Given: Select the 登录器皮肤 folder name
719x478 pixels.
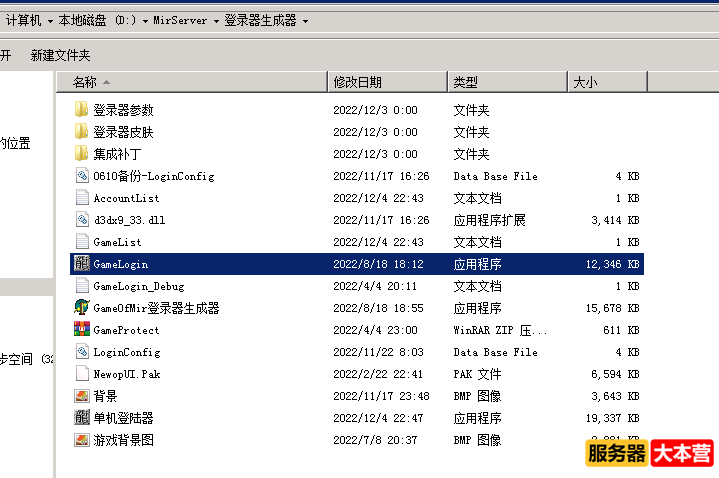Looking at the screenshot, I should tap(123, 132).
